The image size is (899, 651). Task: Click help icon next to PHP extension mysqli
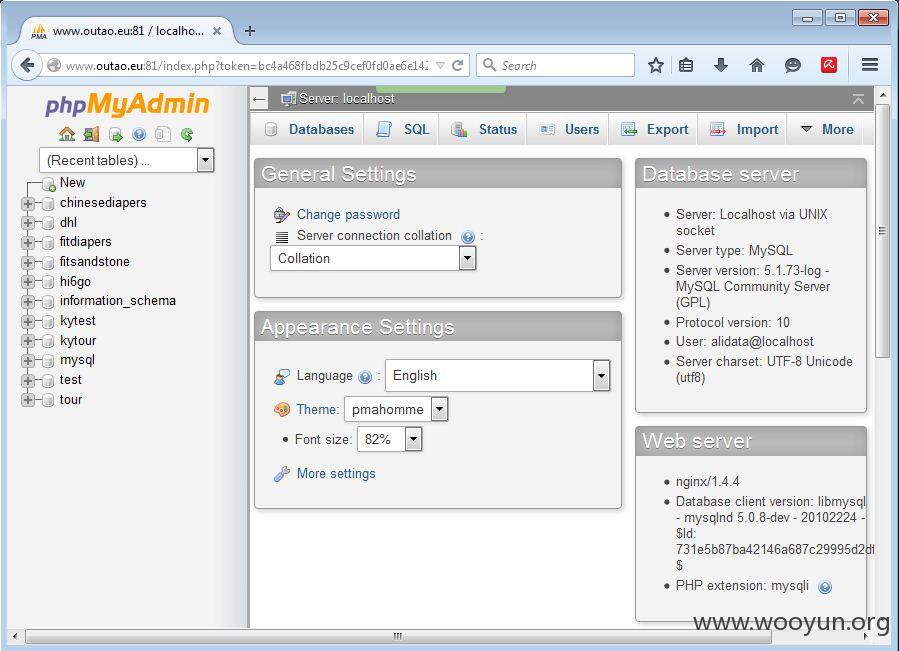coord(824,587)
